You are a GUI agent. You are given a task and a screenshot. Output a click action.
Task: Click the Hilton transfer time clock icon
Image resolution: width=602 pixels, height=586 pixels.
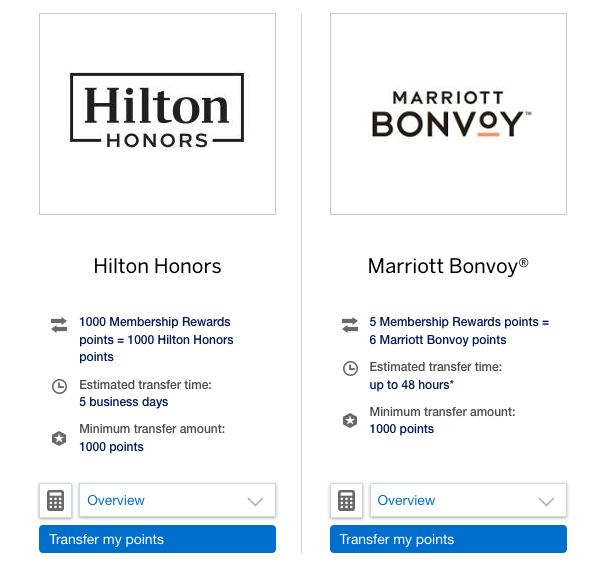click(59, 386)
